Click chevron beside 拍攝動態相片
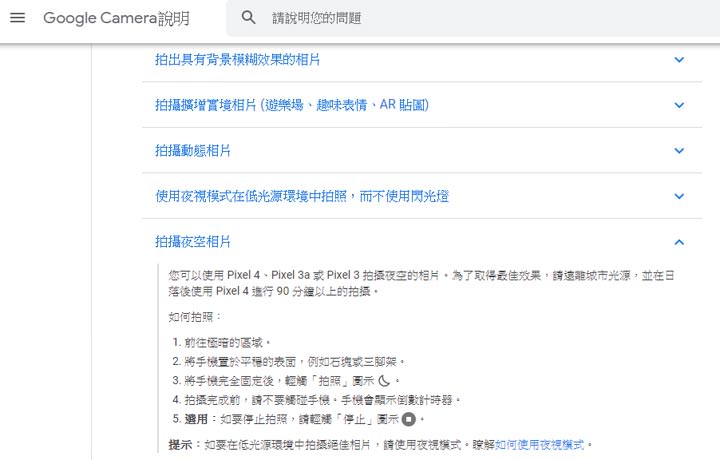The image size is (720, 460). click(679, 151)
